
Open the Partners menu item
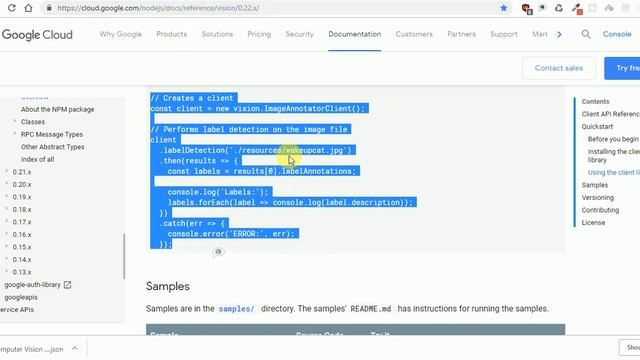462,34
